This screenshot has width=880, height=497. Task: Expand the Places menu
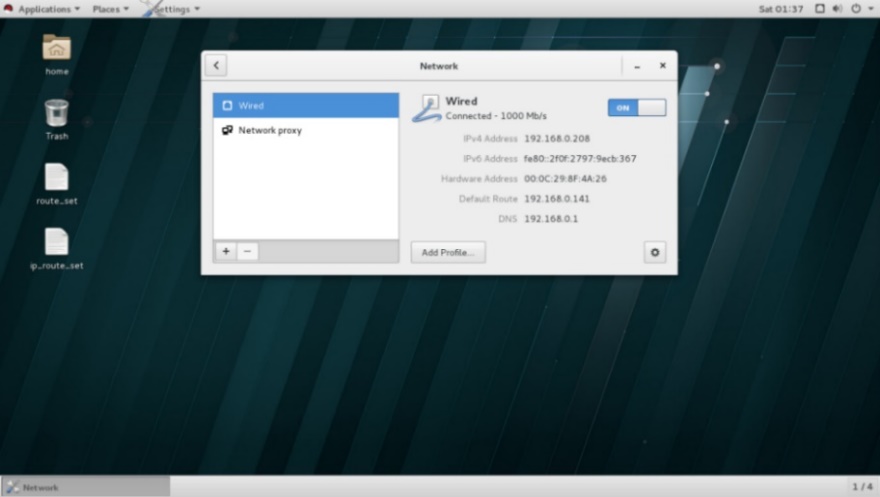(x=110, y=9)
